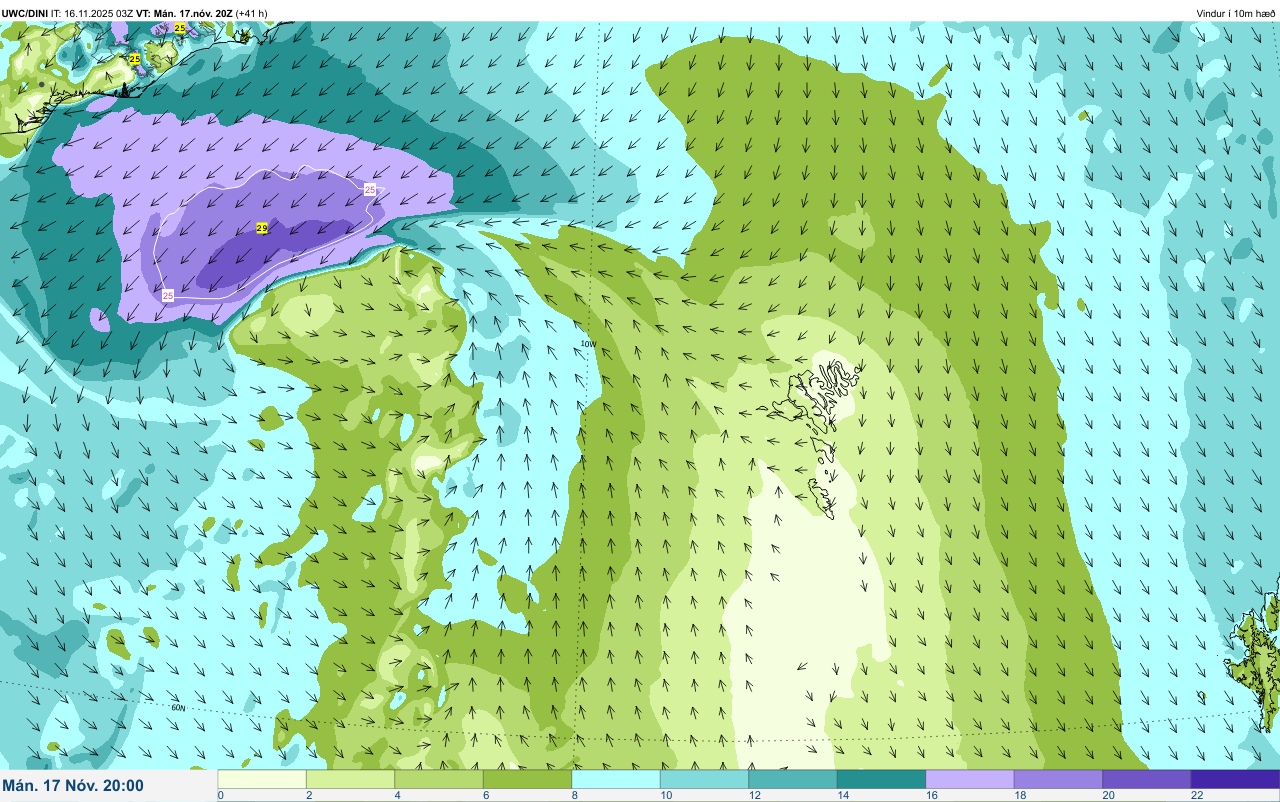
Task: Click the 'Vindur í 10m hæð' title
Action: (1236, 13)
